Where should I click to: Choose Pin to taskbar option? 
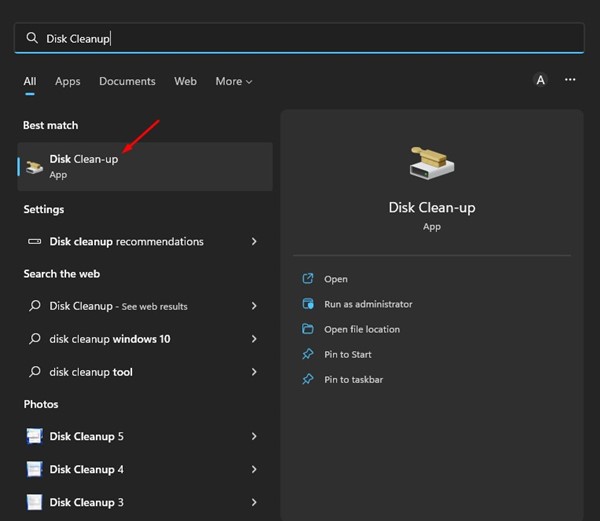pyautogui.click(x=353, y=379)
